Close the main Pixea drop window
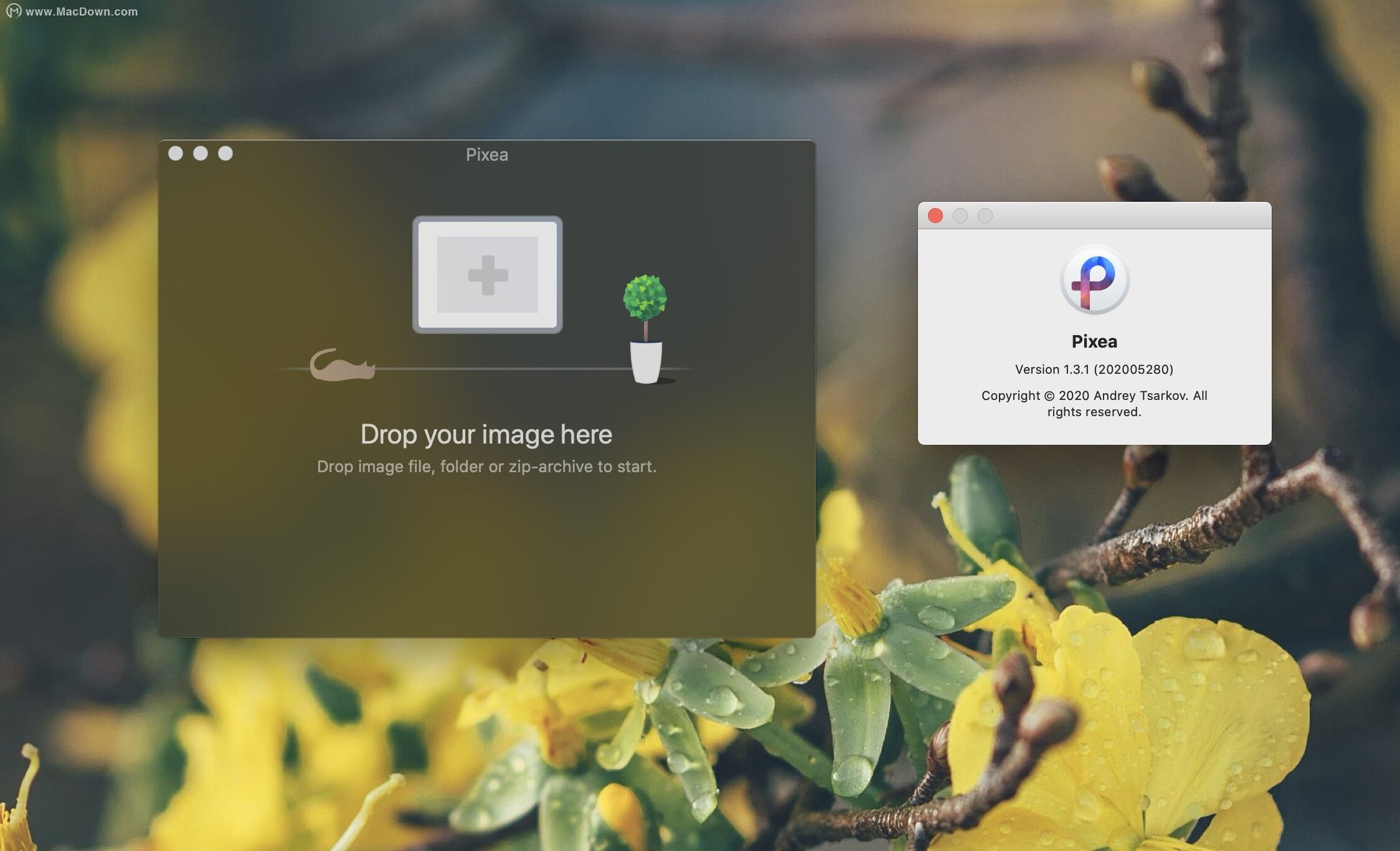The image size is (1400, 851). tap(176, 153)
